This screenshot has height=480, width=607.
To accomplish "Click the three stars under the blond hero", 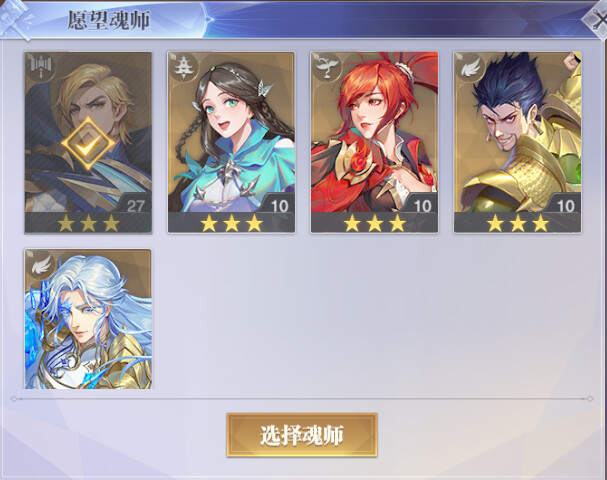I will click(x=88, y=223).
